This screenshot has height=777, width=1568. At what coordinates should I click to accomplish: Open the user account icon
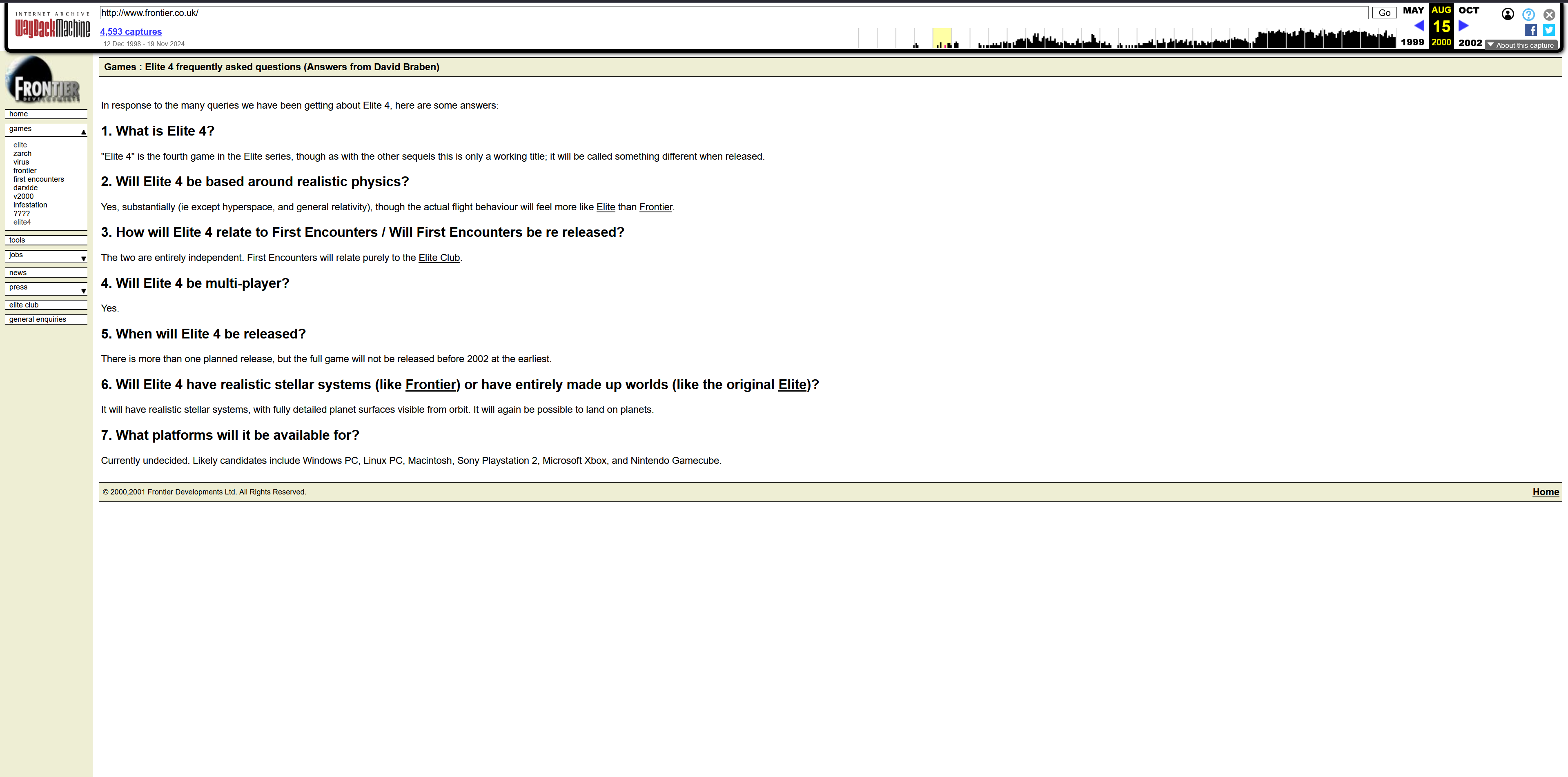point(1507,14)
